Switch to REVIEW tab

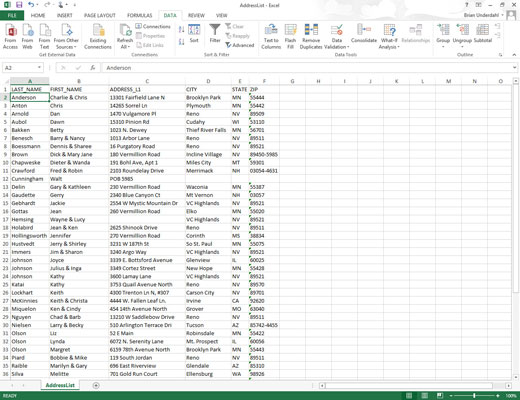(x=196, y=15)
